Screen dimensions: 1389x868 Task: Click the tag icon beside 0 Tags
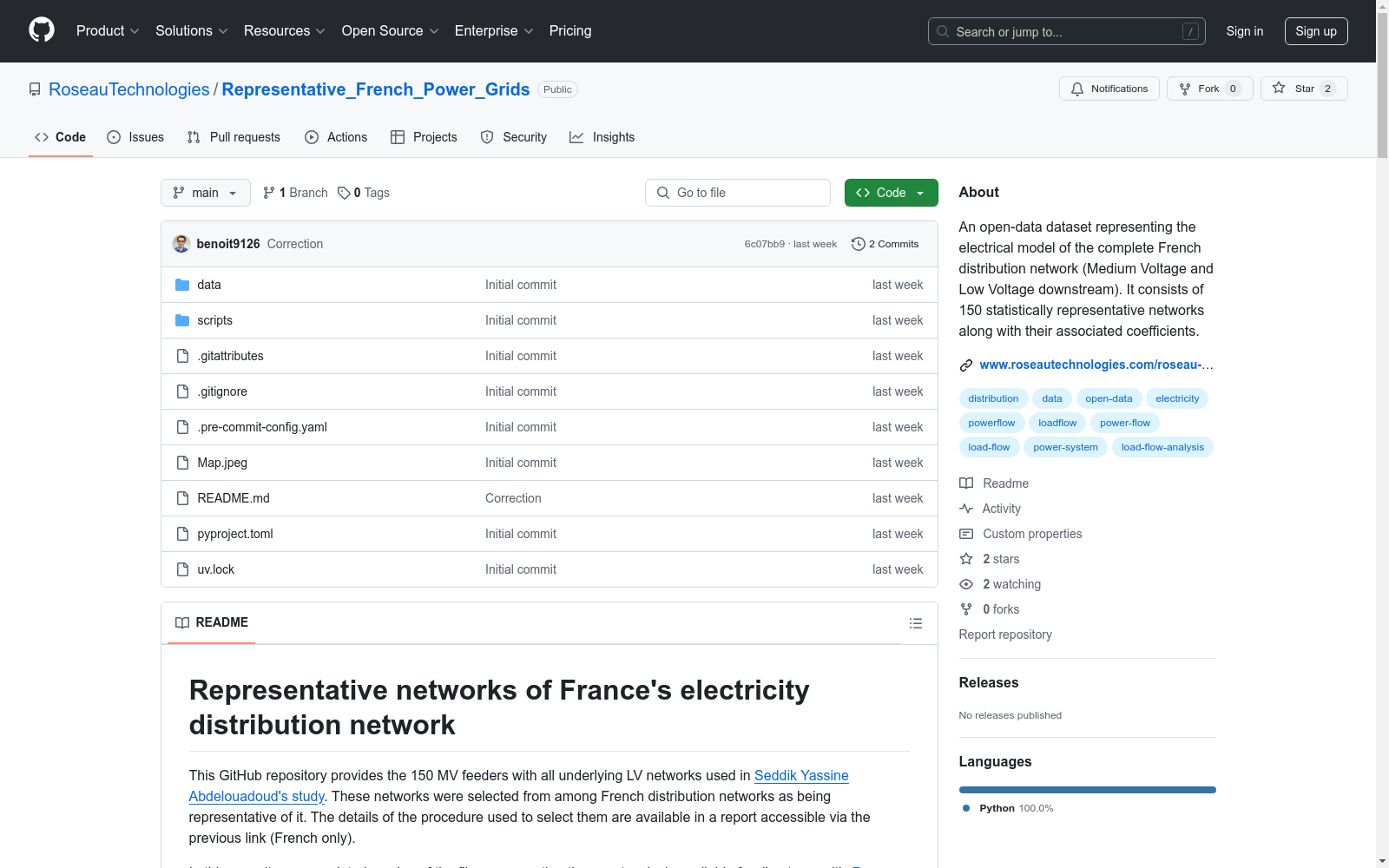pyautogui.click(x=344, y=193)
